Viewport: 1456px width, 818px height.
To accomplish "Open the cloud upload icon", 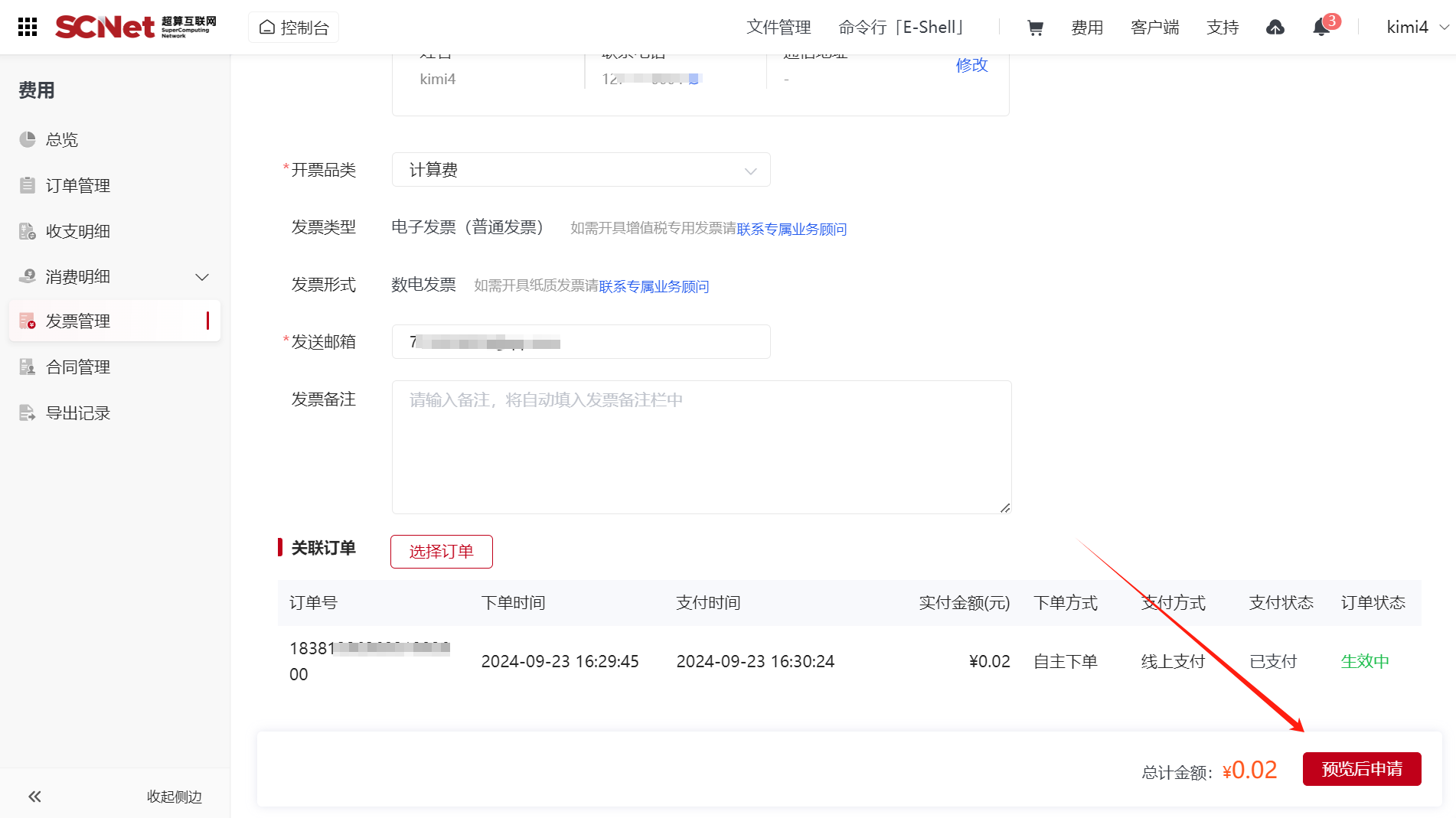I will (1275, 28).
